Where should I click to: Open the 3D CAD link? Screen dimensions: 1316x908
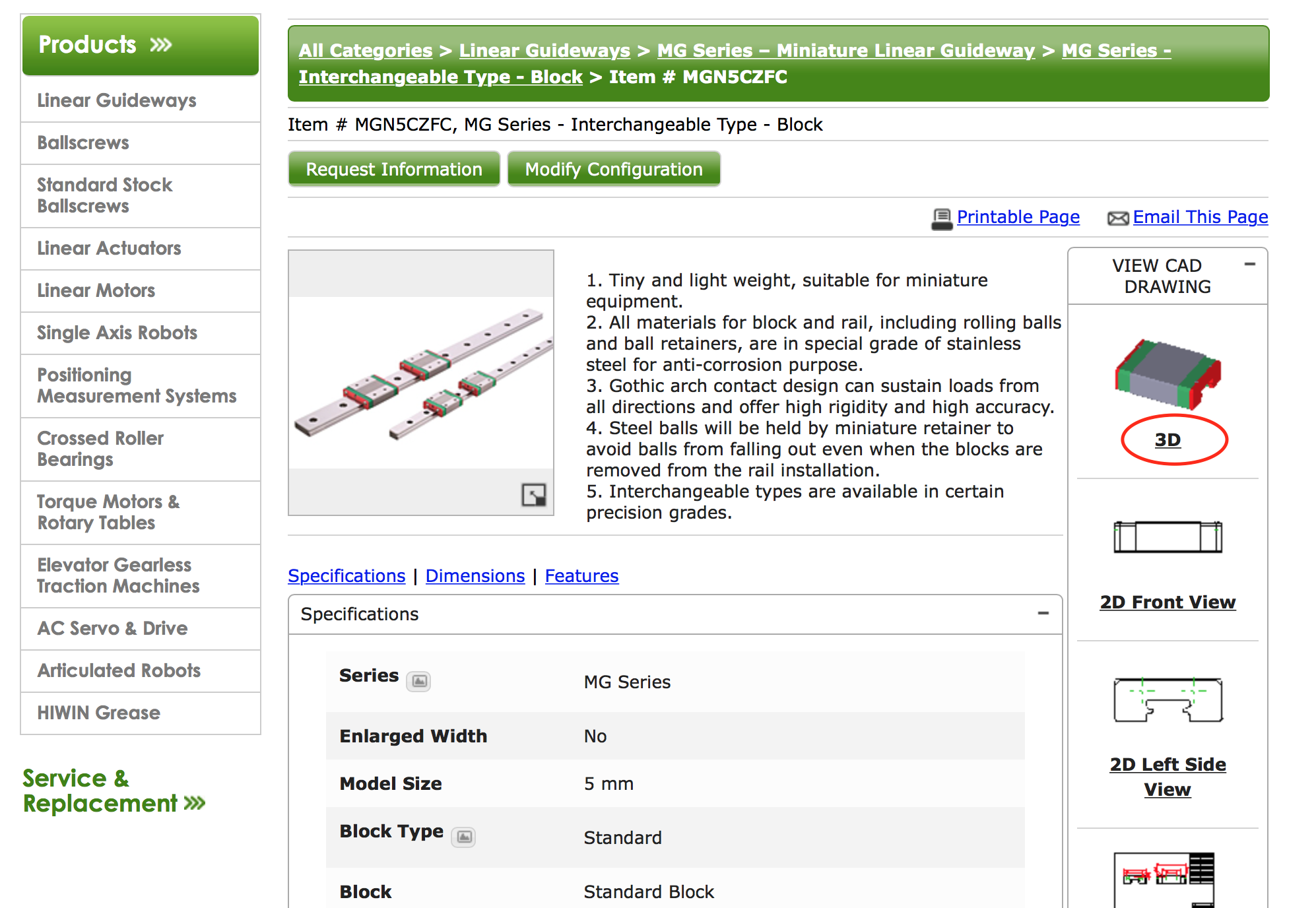pos(1167,440)
